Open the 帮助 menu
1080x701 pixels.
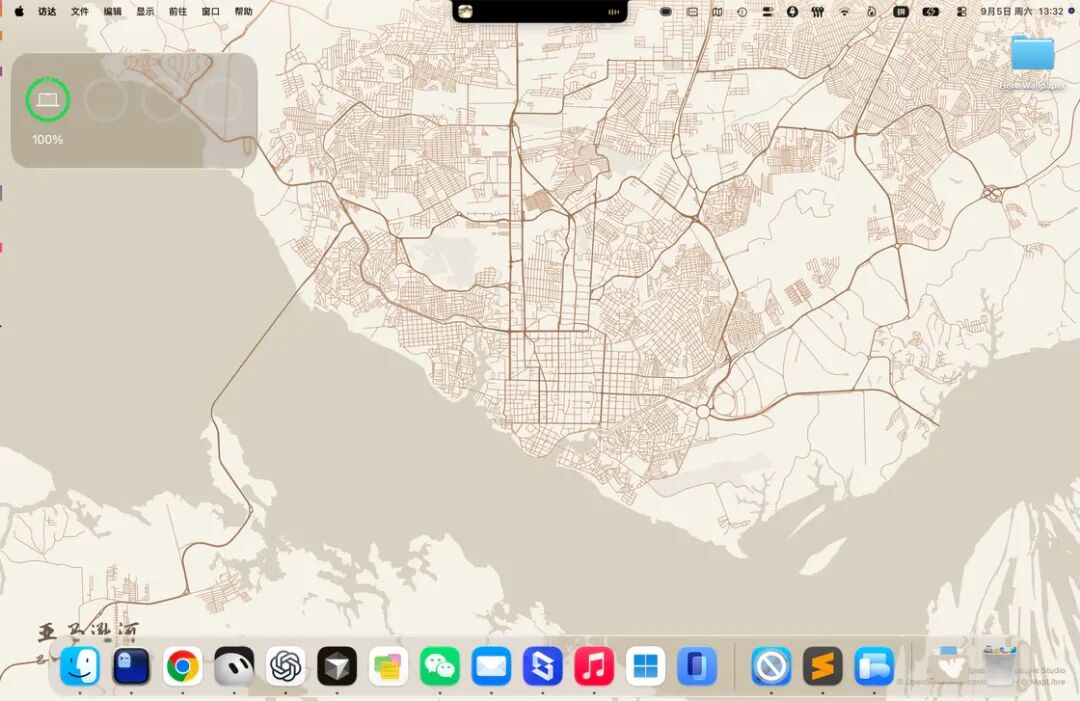click(x=244, y=11)
